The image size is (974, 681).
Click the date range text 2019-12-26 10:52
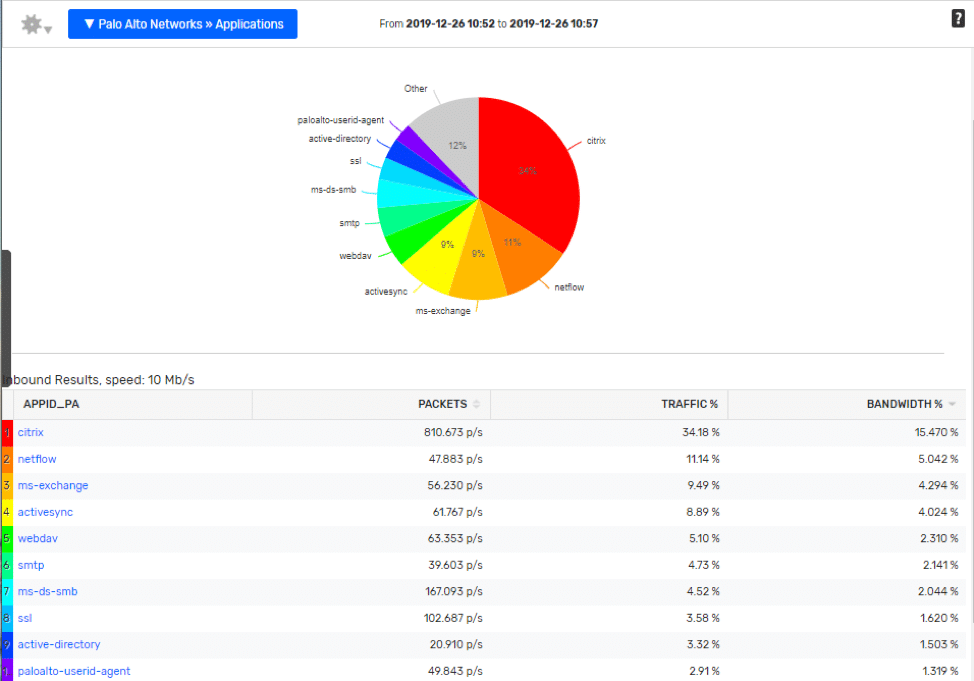tap(450, 24)
